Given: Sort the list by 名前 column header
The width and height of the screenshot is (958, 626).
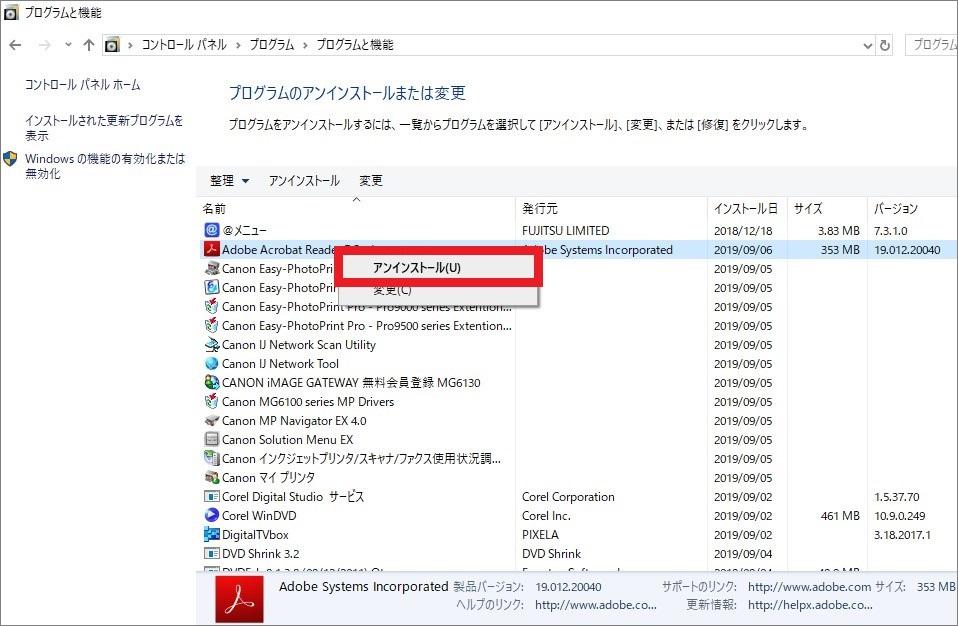Looking at the screenshot, I should (x=214, y=209).
